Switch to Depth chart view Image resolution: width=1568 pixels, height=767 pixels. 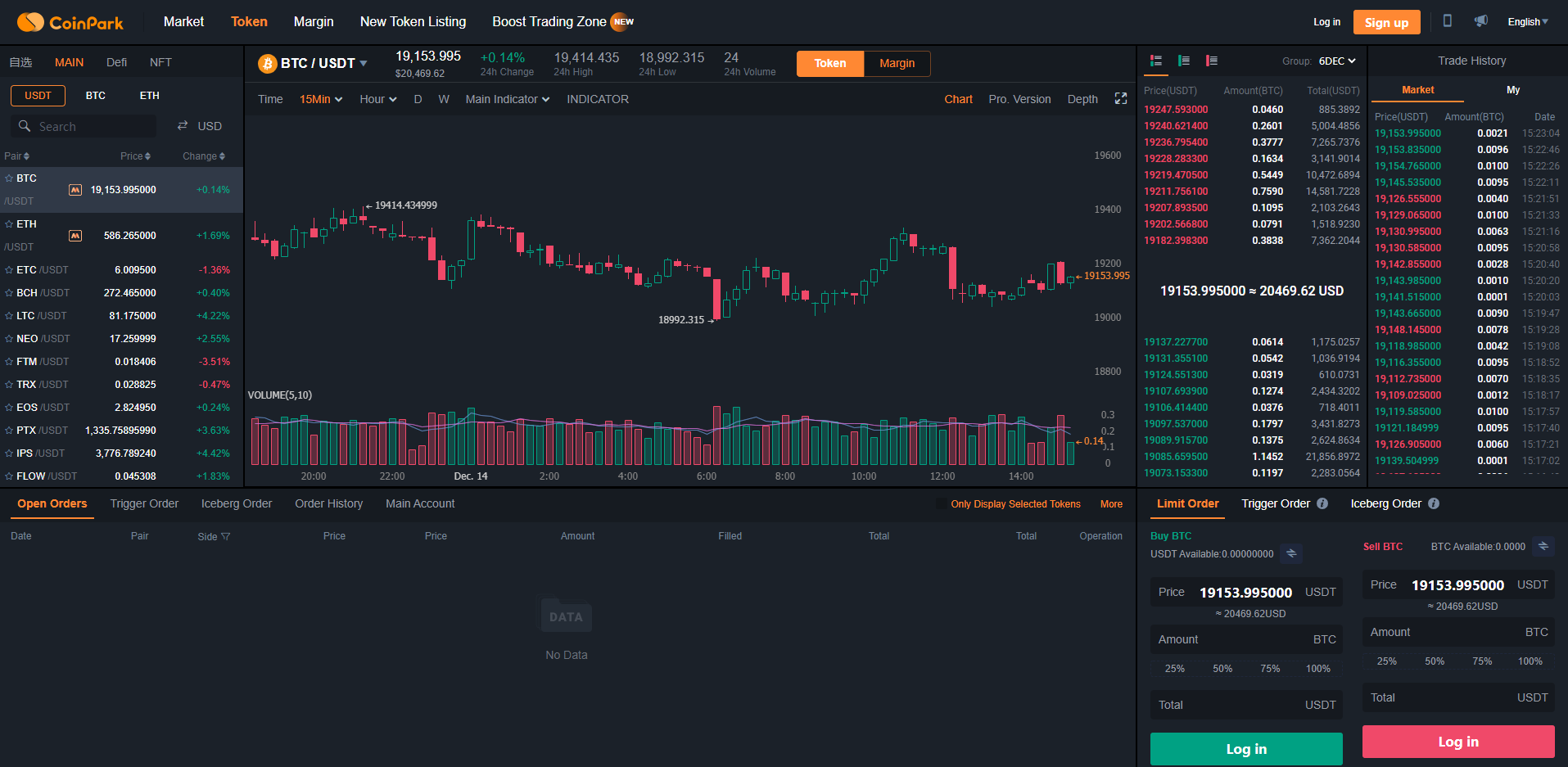coord(1082,99)
